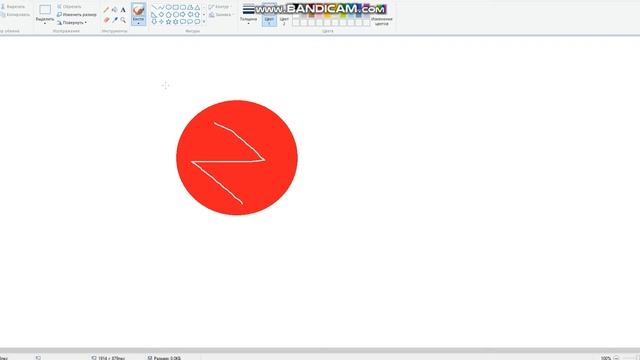Choose the Five-point star shape
Screen dimensions: 640x360
pyautogui.click(x=169, y=22)
